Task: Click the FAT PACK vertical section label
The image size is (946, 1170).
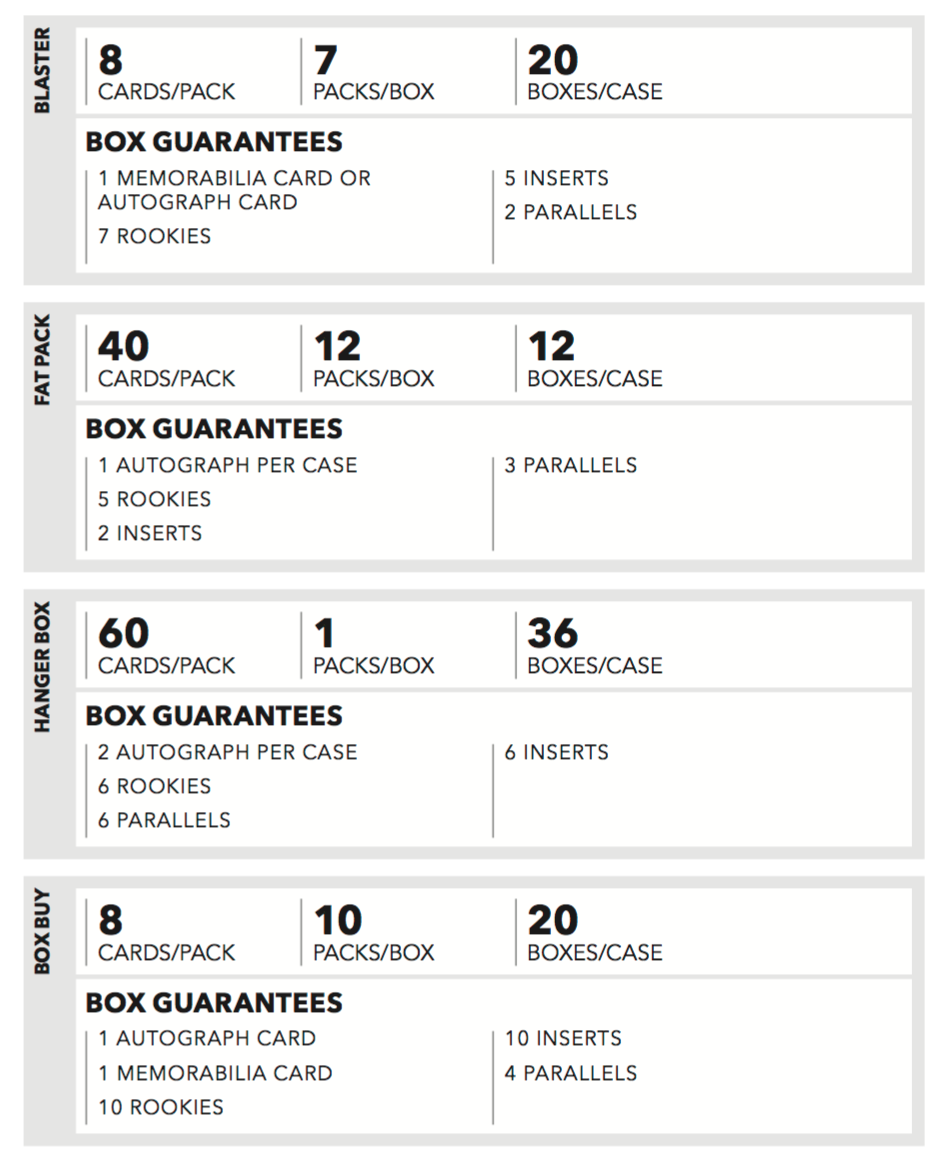Action: click(42, 362)
